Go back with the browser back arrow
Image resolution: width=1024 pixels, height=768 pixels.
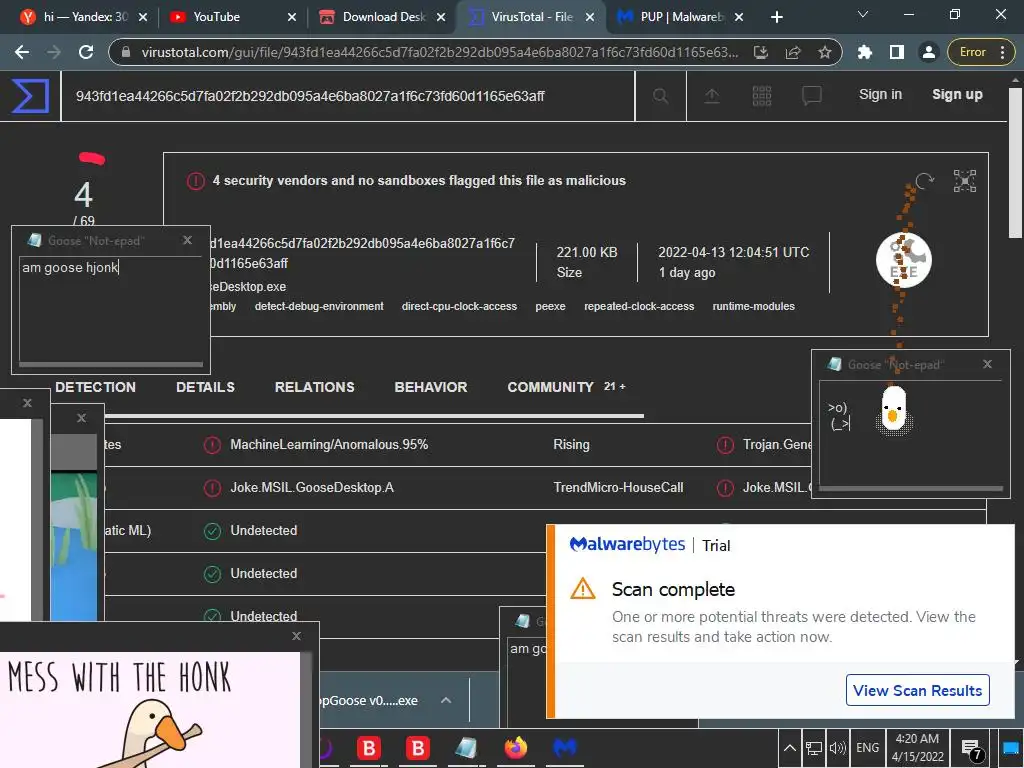[22, 52]
